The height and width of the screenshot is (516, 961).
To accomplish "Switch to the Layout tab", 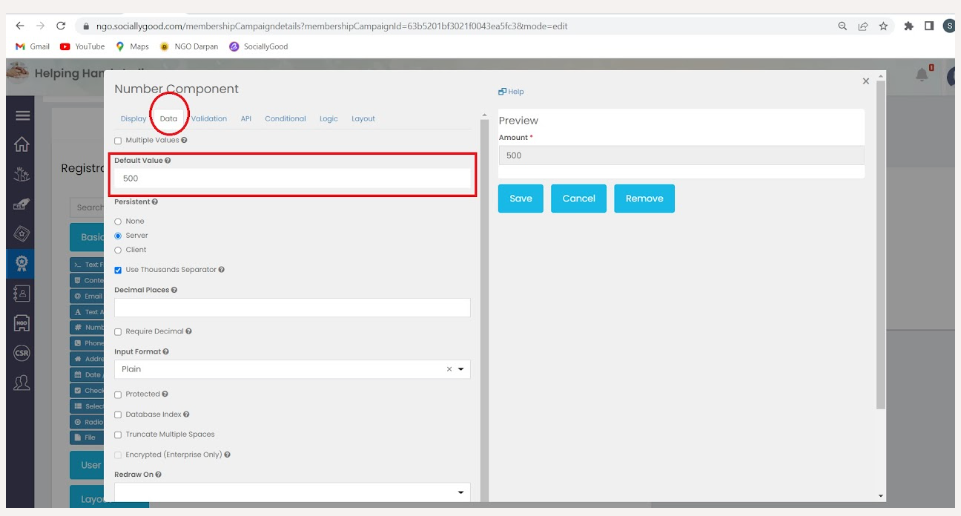I will 363,119.
